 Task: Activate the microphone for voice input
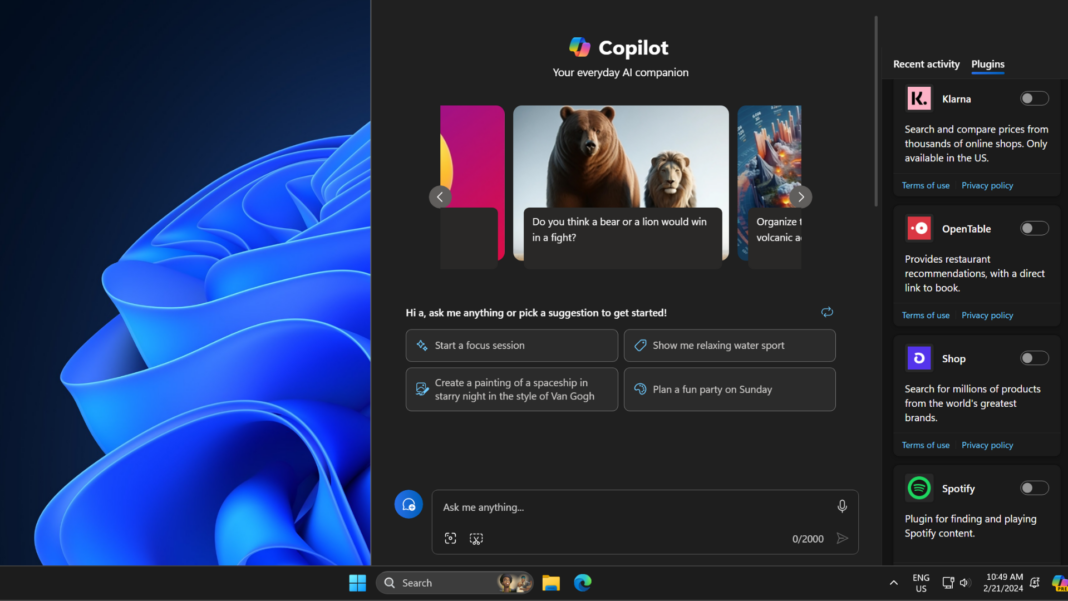841,506
